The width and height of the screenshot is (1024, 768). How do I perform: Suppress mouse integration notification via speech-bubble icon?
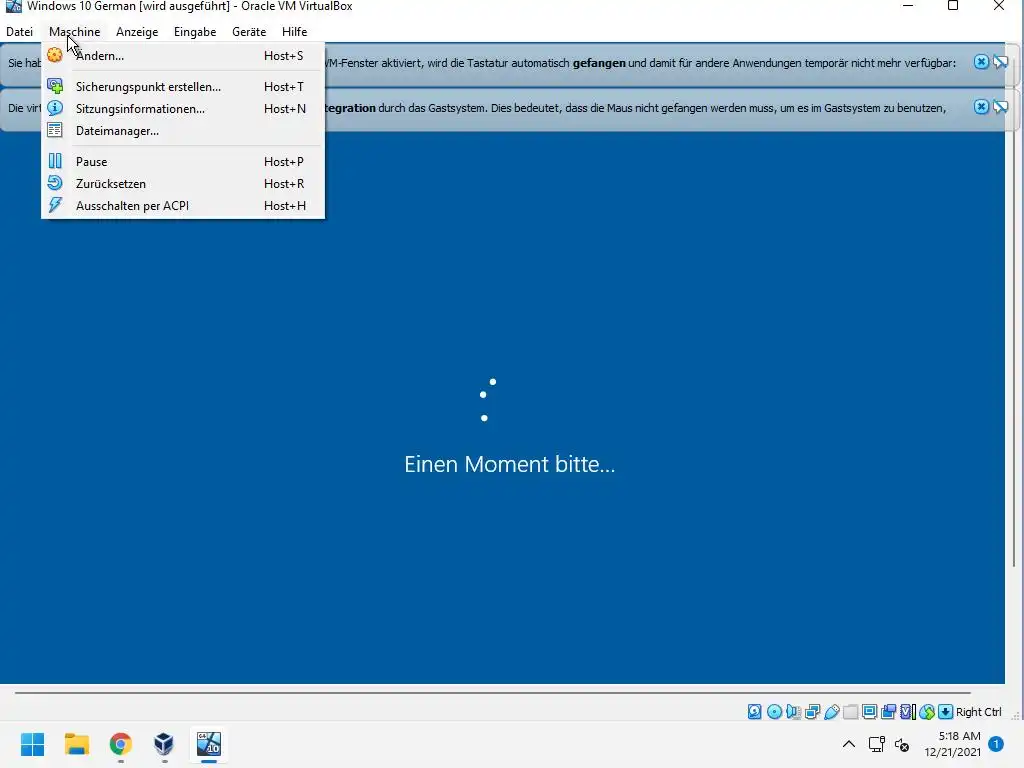(1000, 106)
